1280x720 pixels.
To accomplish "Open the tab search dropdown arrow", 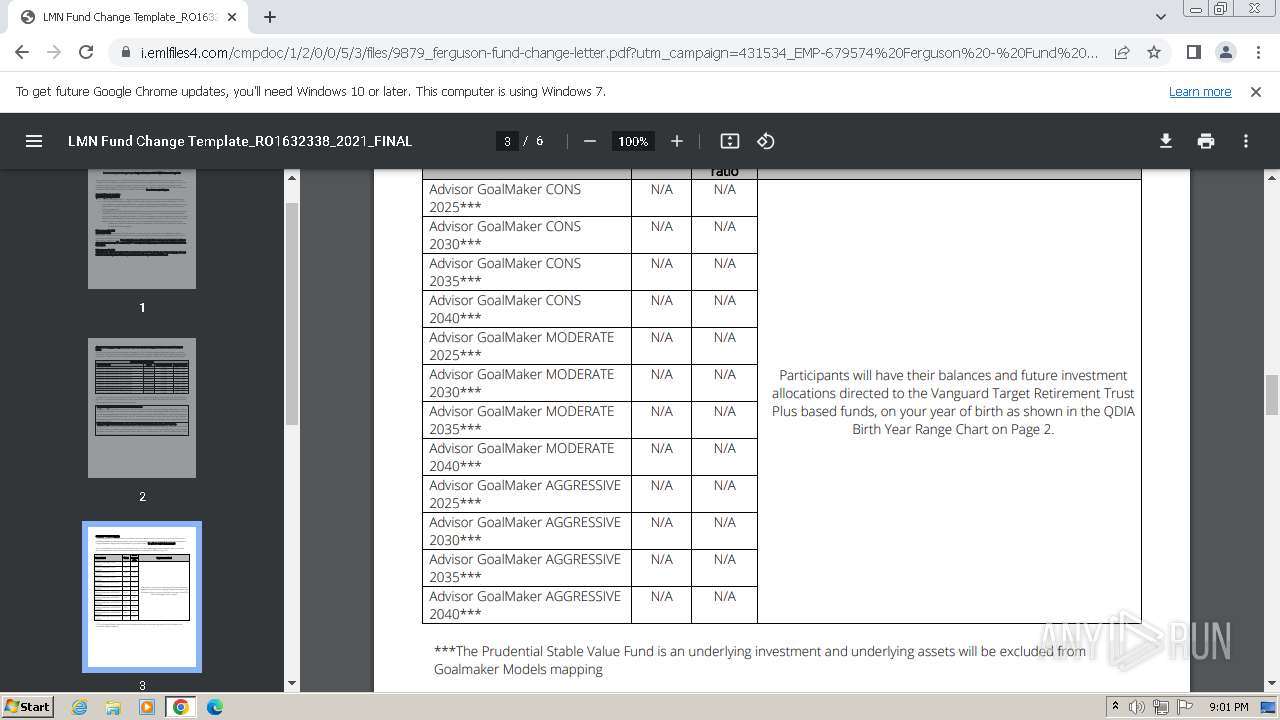I will pyautogui.click(x=1161, y=17).
